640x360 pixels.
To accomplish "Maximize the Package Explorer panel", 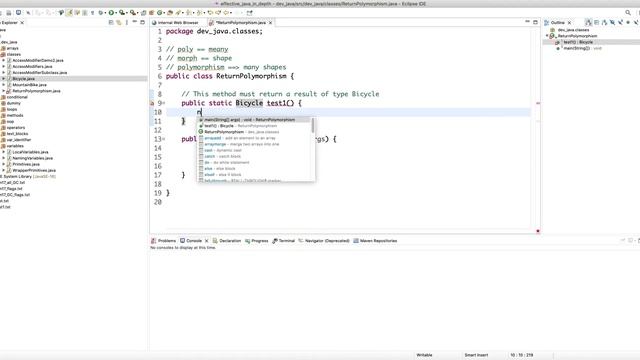I will [x=142, y=22].
